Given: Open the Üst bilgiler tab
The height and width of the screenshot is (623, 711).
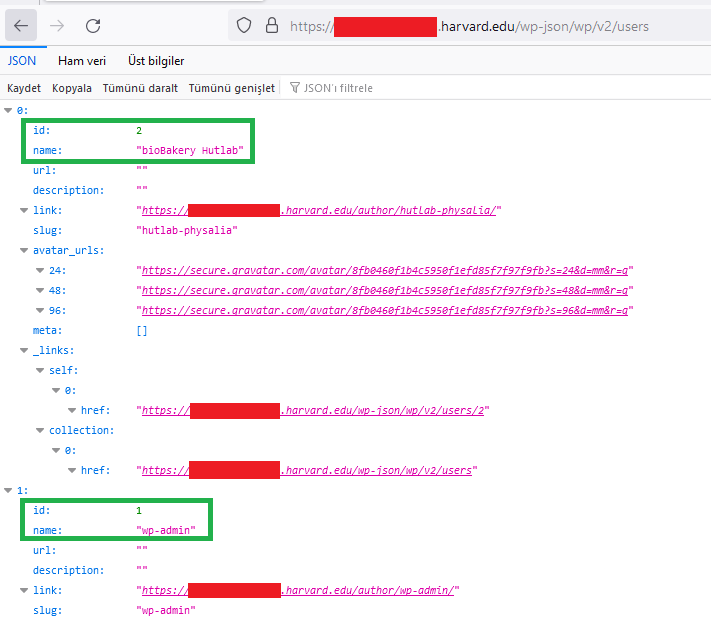Looking at the screenshot, I should coord(156,61).
